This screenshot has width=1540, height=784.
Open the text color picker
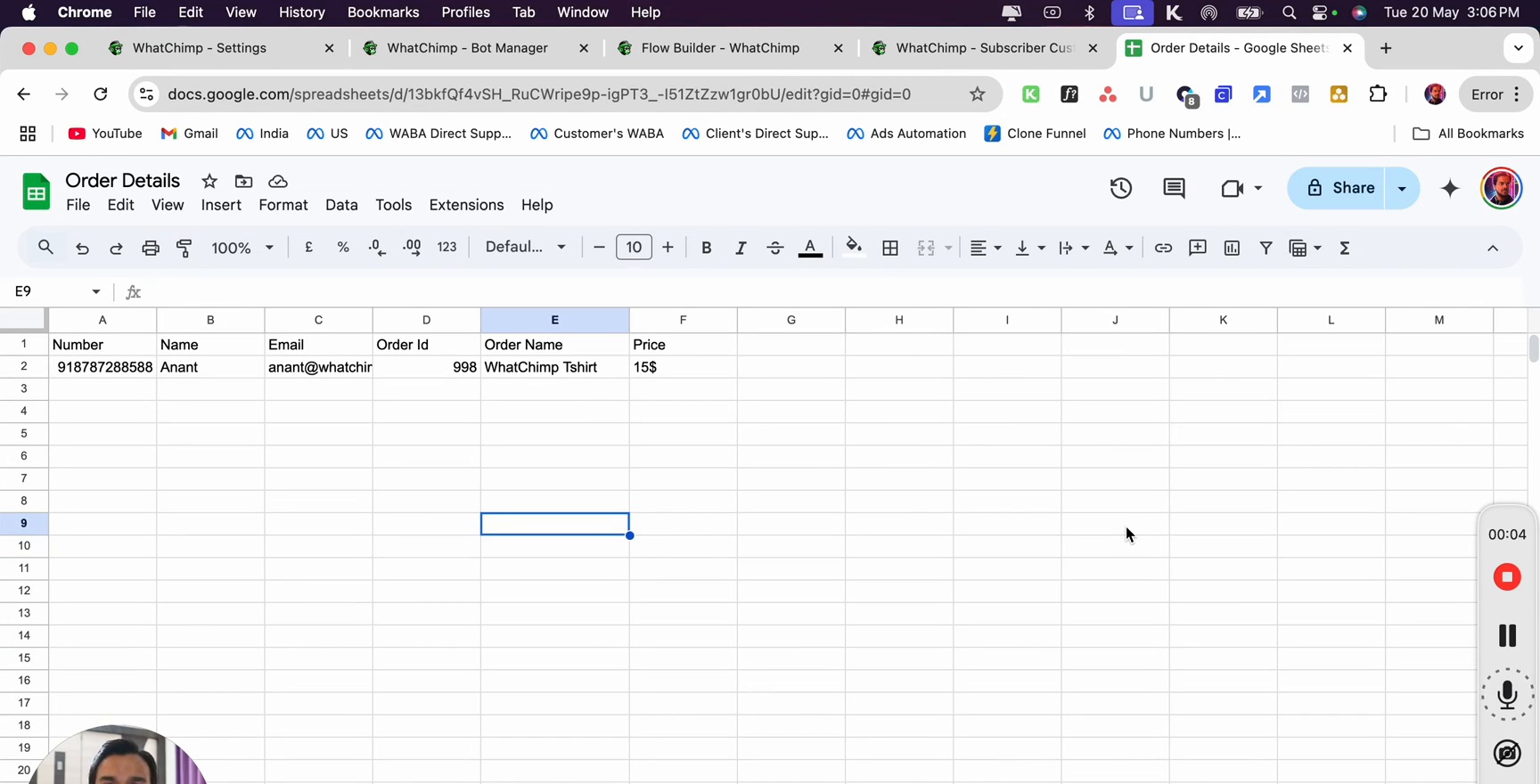(x=810, y=248)
